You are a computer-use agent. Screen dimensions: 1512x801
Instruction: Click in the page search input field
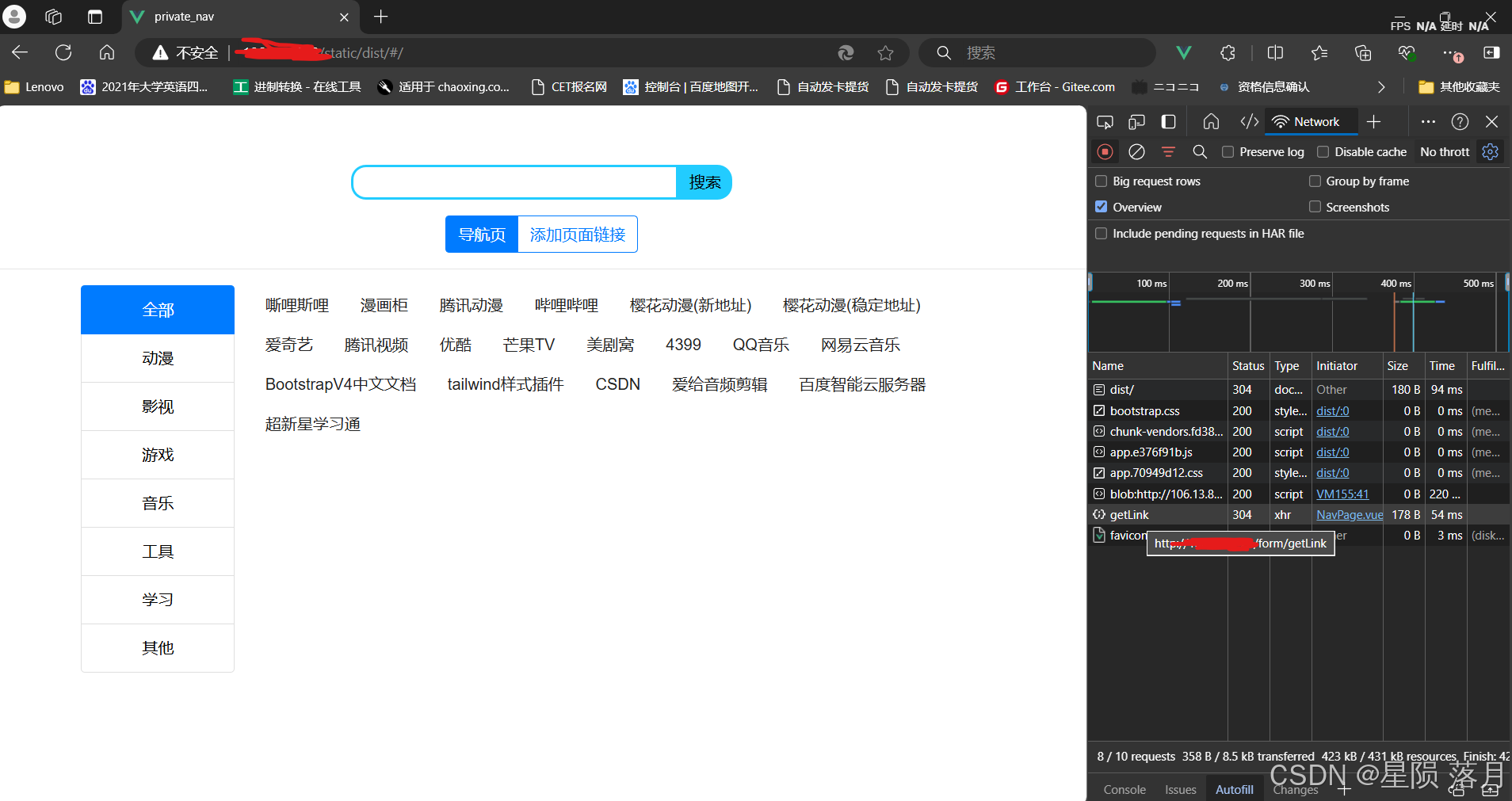tap(514, 182)
